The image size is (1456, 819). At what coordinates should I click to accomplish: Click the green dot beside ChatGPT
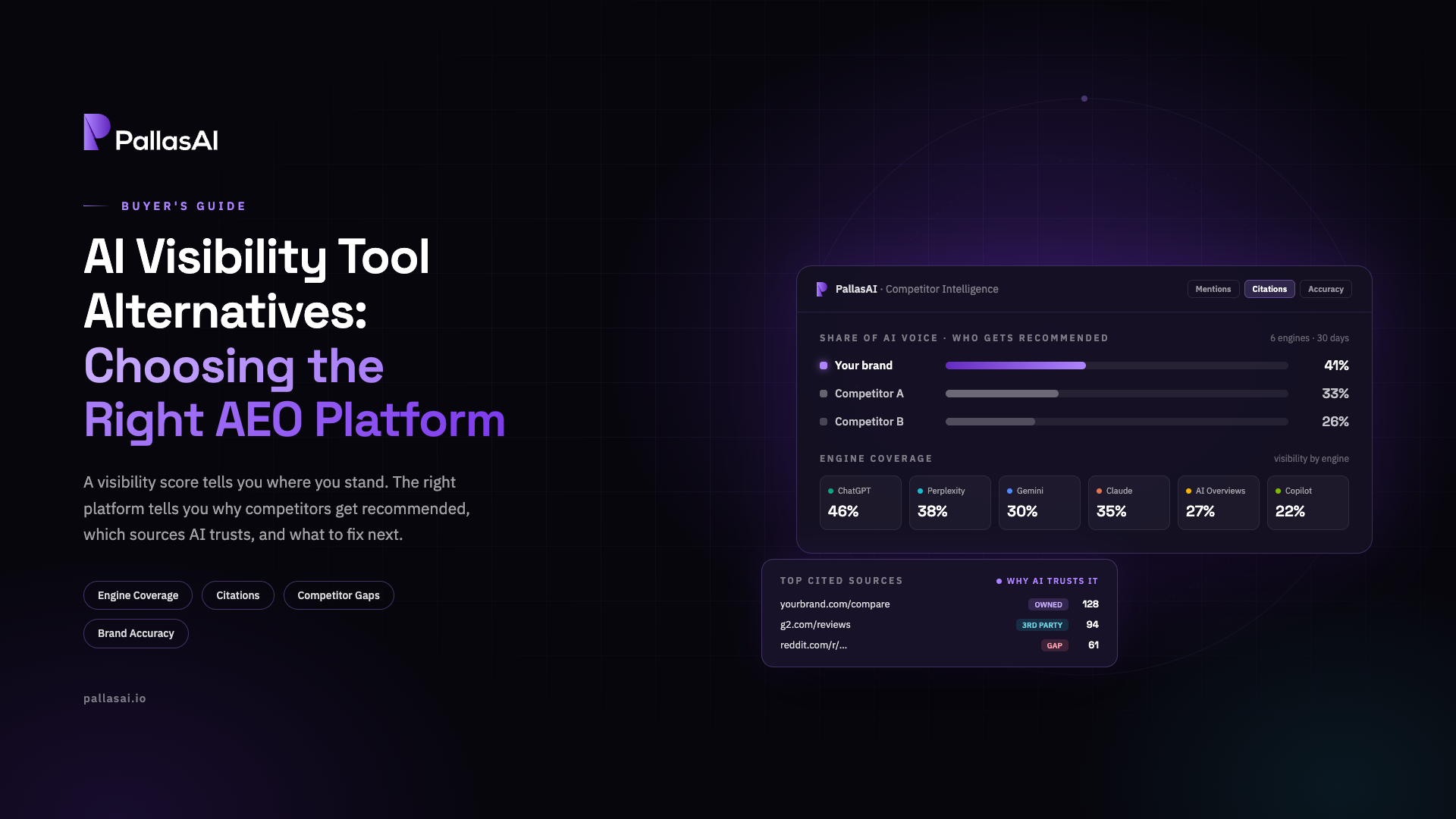[x=831, y=491]
